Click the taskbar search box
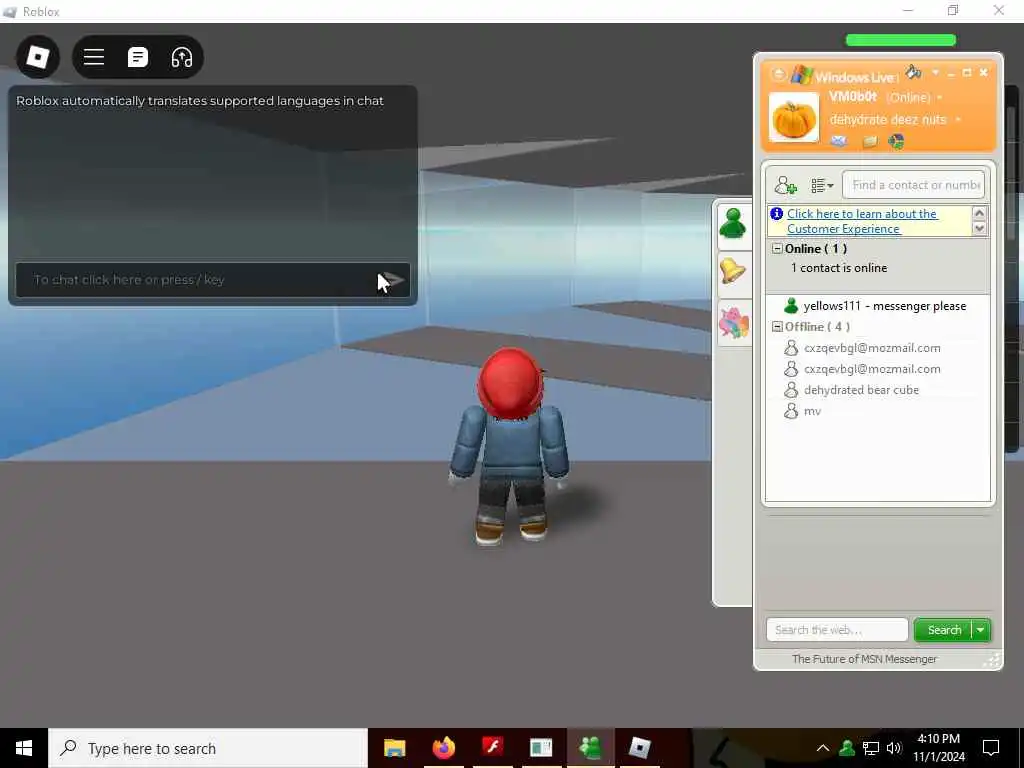 click(x=208, y=748)
